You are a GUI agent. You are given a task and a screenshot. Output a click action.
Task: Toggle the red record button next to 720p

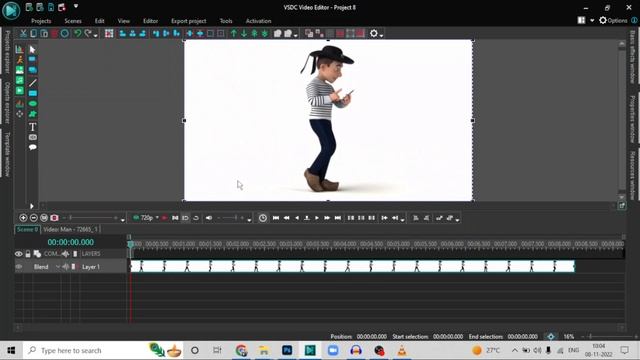164,218
